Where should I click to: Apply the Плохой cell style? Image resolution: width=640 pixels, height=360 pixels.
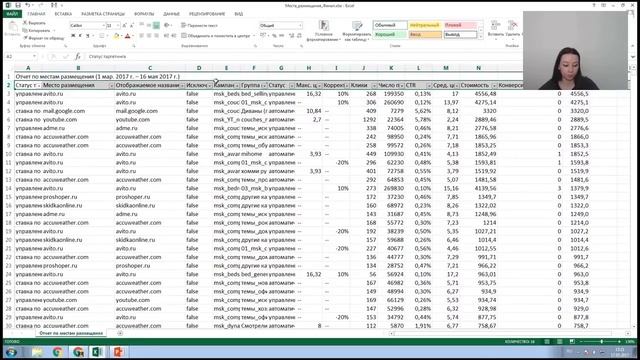(460, 25)
